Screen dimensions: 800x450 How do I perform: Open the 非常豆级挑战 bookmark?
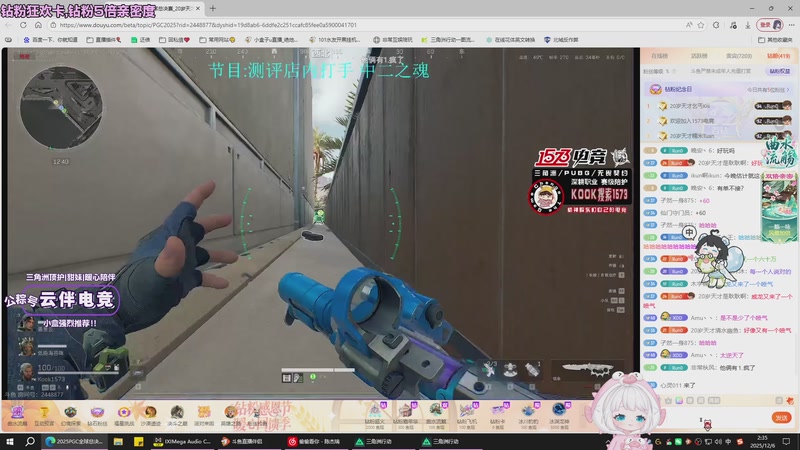click(392, 40)
